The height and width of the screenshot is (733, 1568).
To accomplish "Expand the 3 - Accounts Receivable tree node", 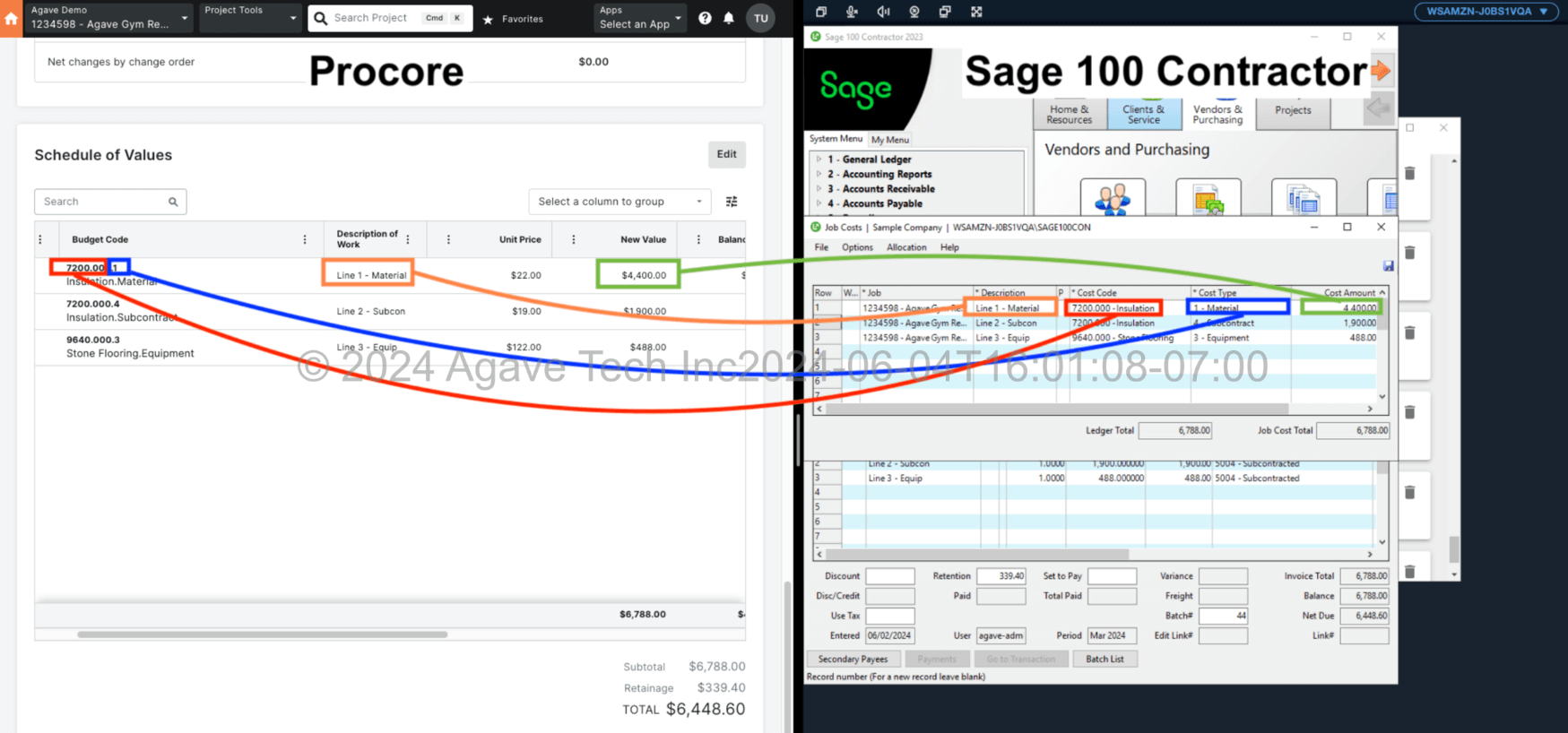I will pos(819,189).
